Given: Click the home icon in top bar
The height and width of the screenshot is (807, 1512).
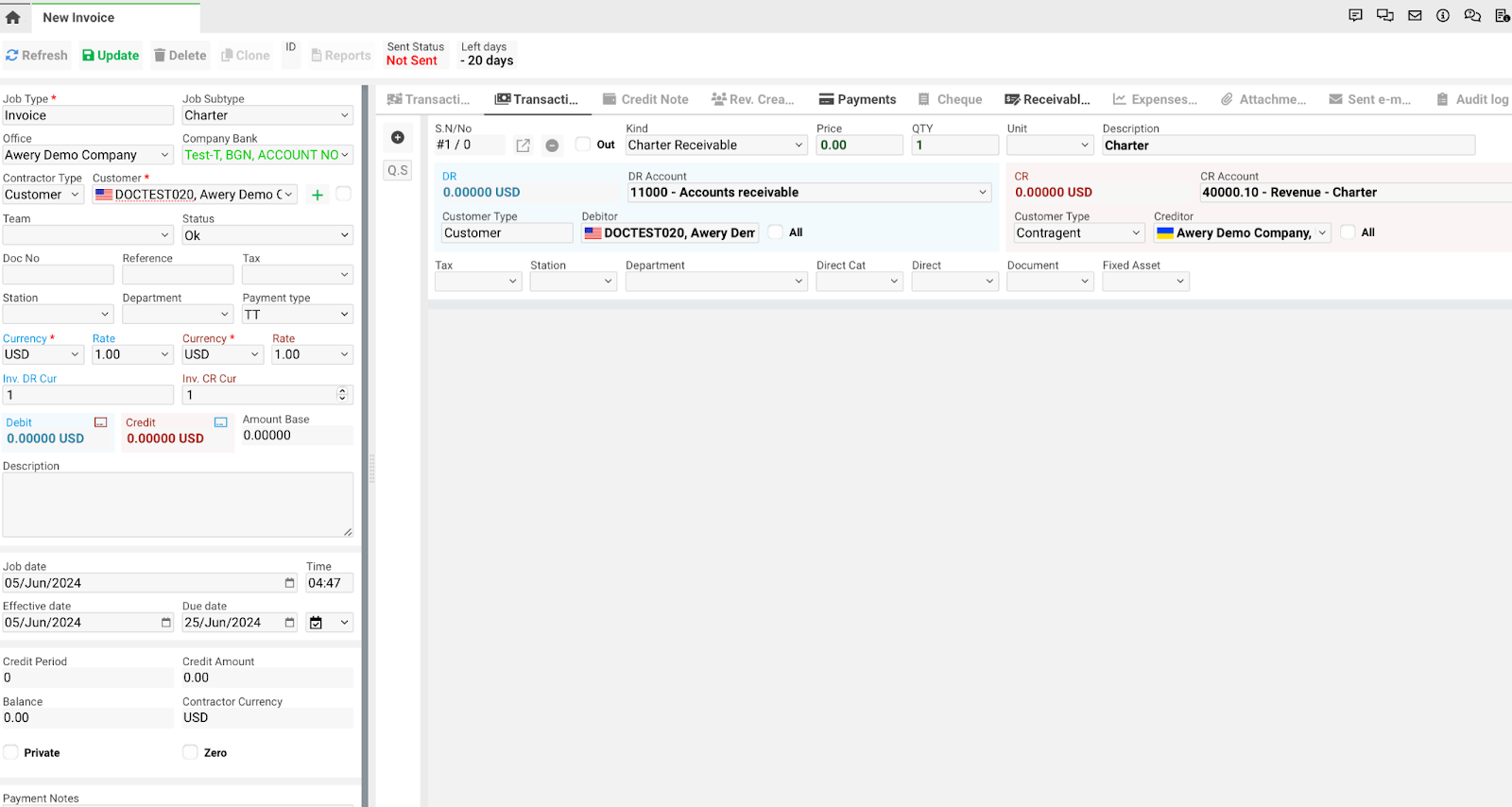Looking at the screenshot, I should (x=13, y=17).
